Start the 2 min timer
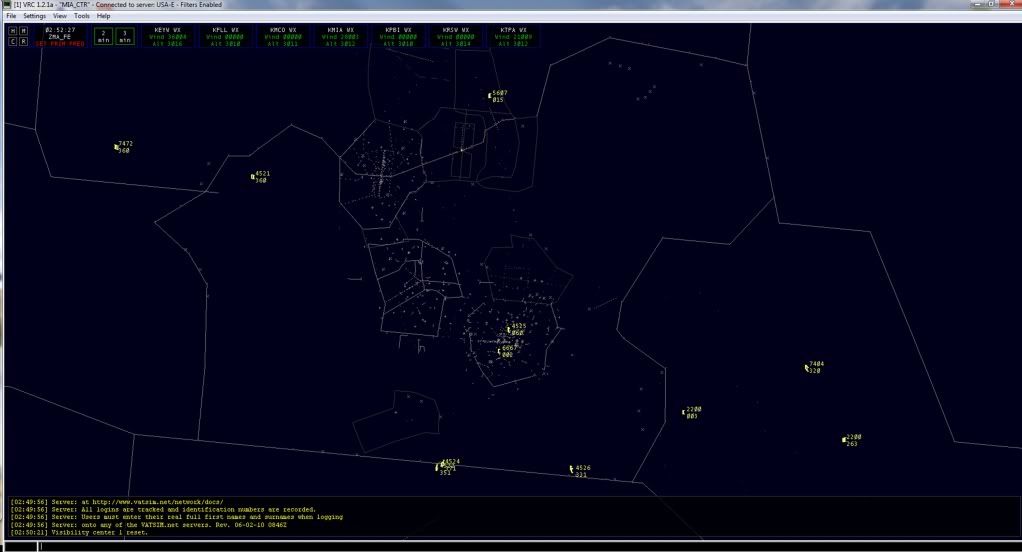The height and width of the screenshot is (552, 1022). (103, 36)
